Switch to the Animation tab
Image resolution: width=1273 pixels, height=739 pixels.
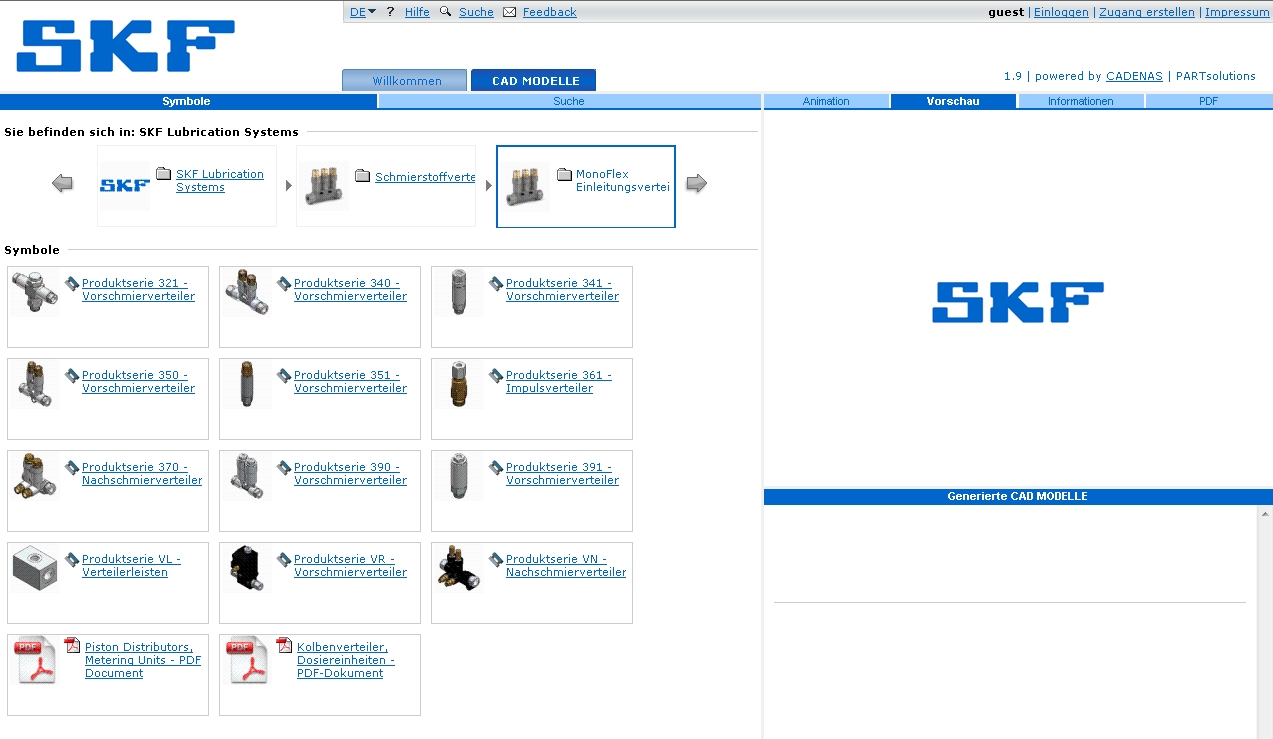(x=826, y=100)
